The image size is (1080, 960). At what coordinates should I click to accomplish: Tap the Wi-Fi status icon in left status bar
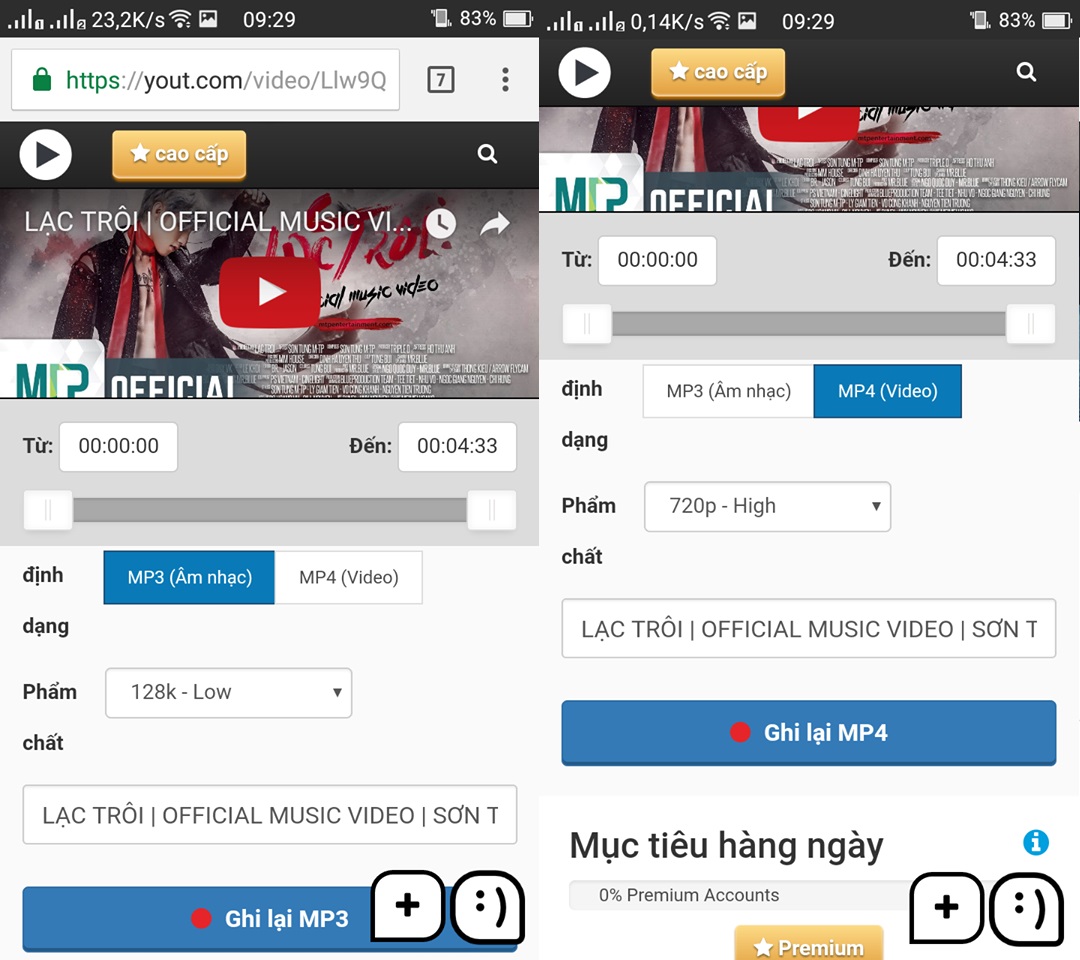coord(180,19)
